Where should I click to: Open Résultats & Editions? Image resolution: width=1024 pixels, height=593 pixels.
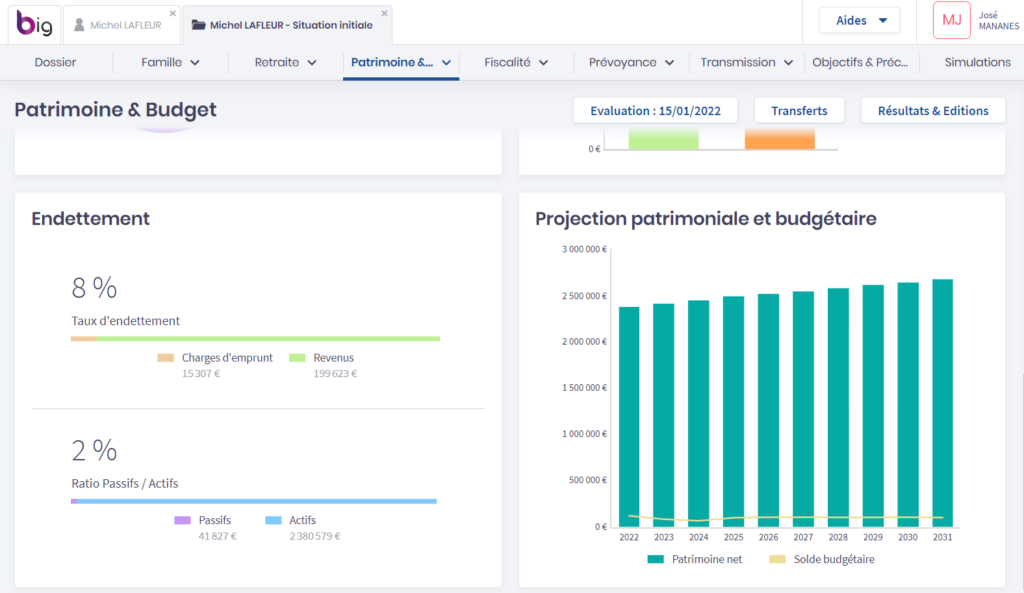(x=932, y=111)
